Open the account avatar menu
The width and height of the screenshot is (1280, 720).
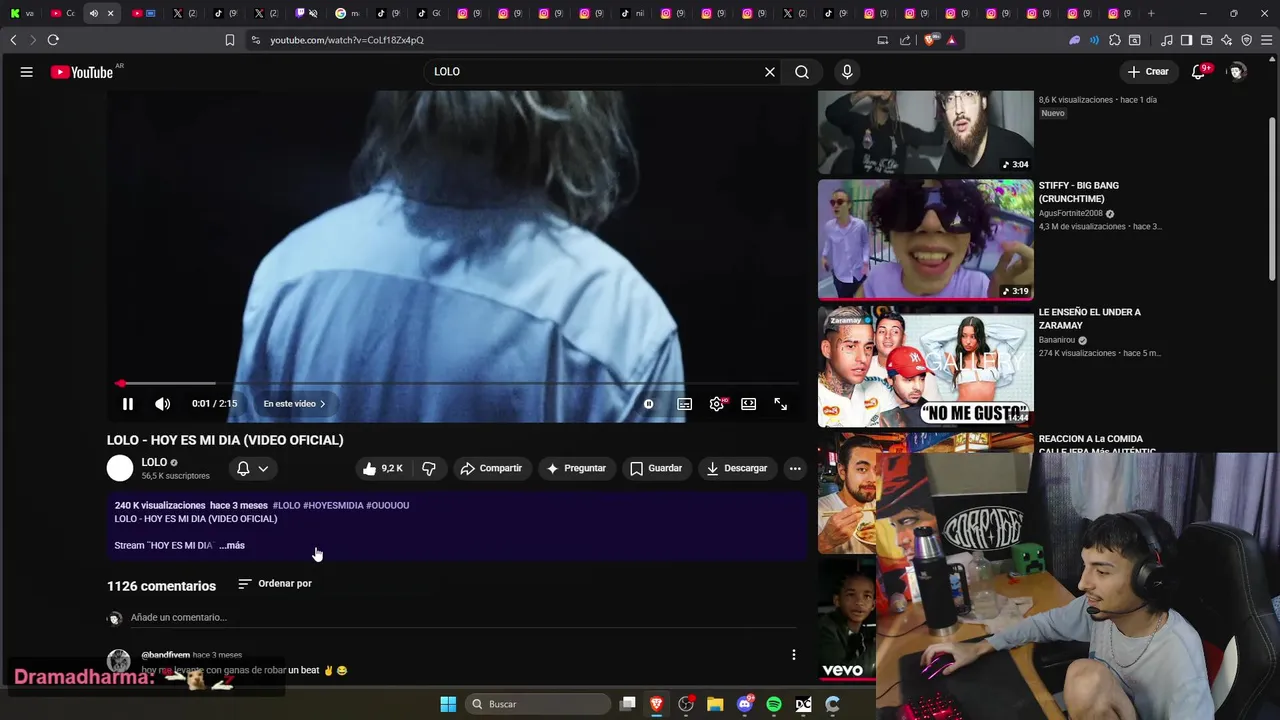tap(1236, 72)
